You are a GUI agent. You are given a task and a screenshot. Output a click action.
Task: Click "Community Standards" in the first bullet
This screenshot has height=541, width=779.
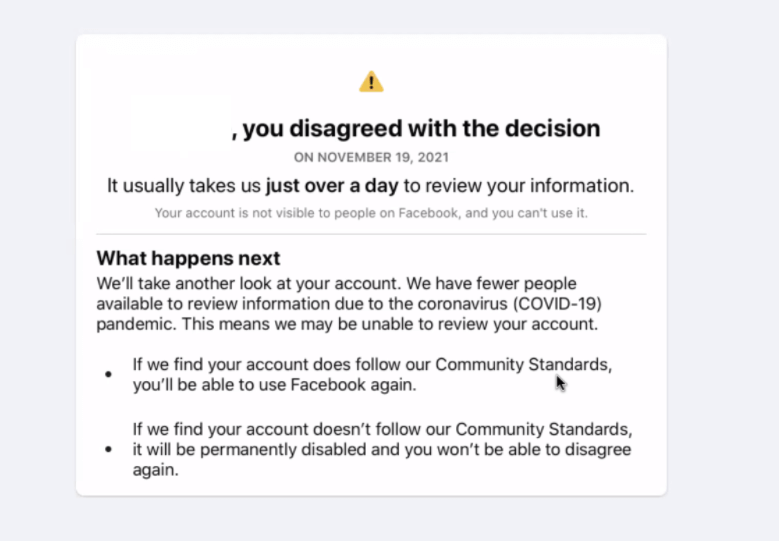coord(524,365)
